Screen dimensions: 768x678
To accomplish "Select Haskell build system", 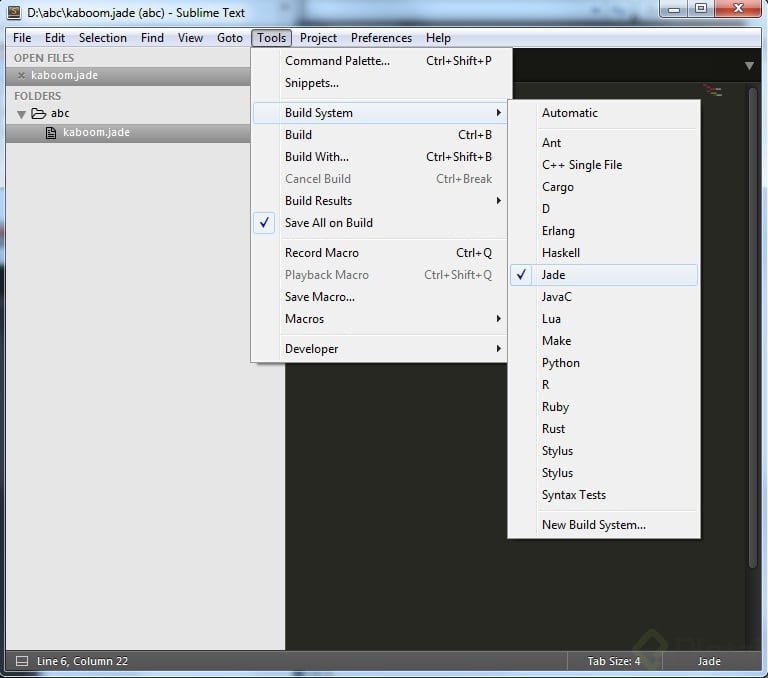I will pyautogui.click(x=604, y=253).
